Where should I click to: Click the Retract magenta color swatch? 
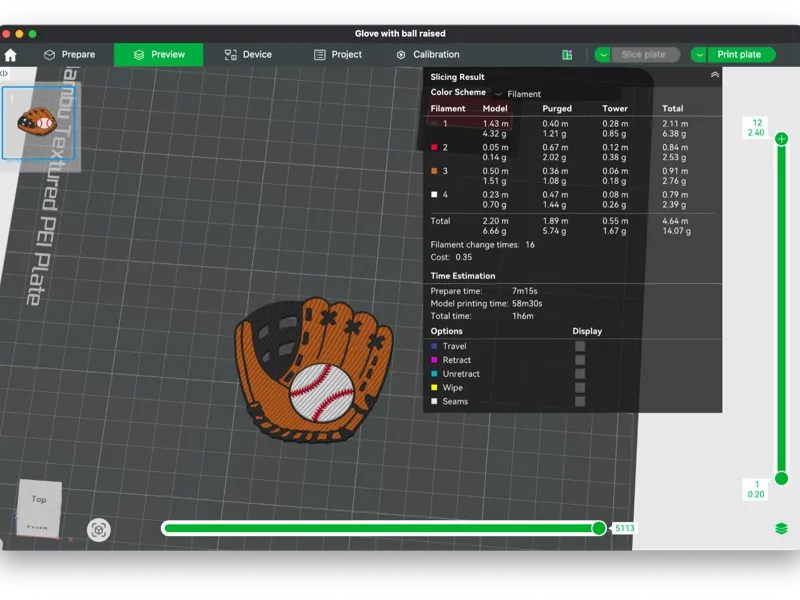point(434,360)
